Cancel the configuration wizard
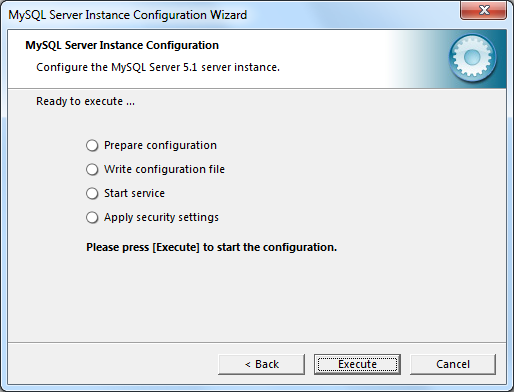514x392 pixels. pyautogui.click(x=453, y=364)
